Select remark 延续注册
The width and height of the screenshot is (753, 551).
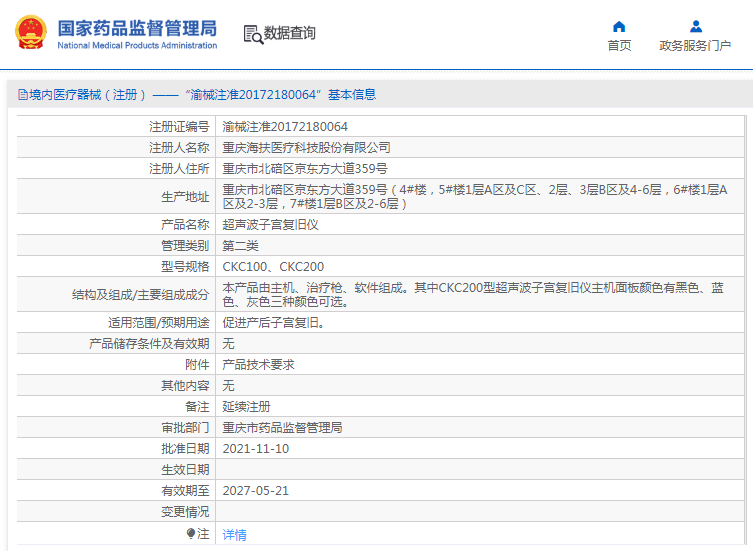point(246,407)
